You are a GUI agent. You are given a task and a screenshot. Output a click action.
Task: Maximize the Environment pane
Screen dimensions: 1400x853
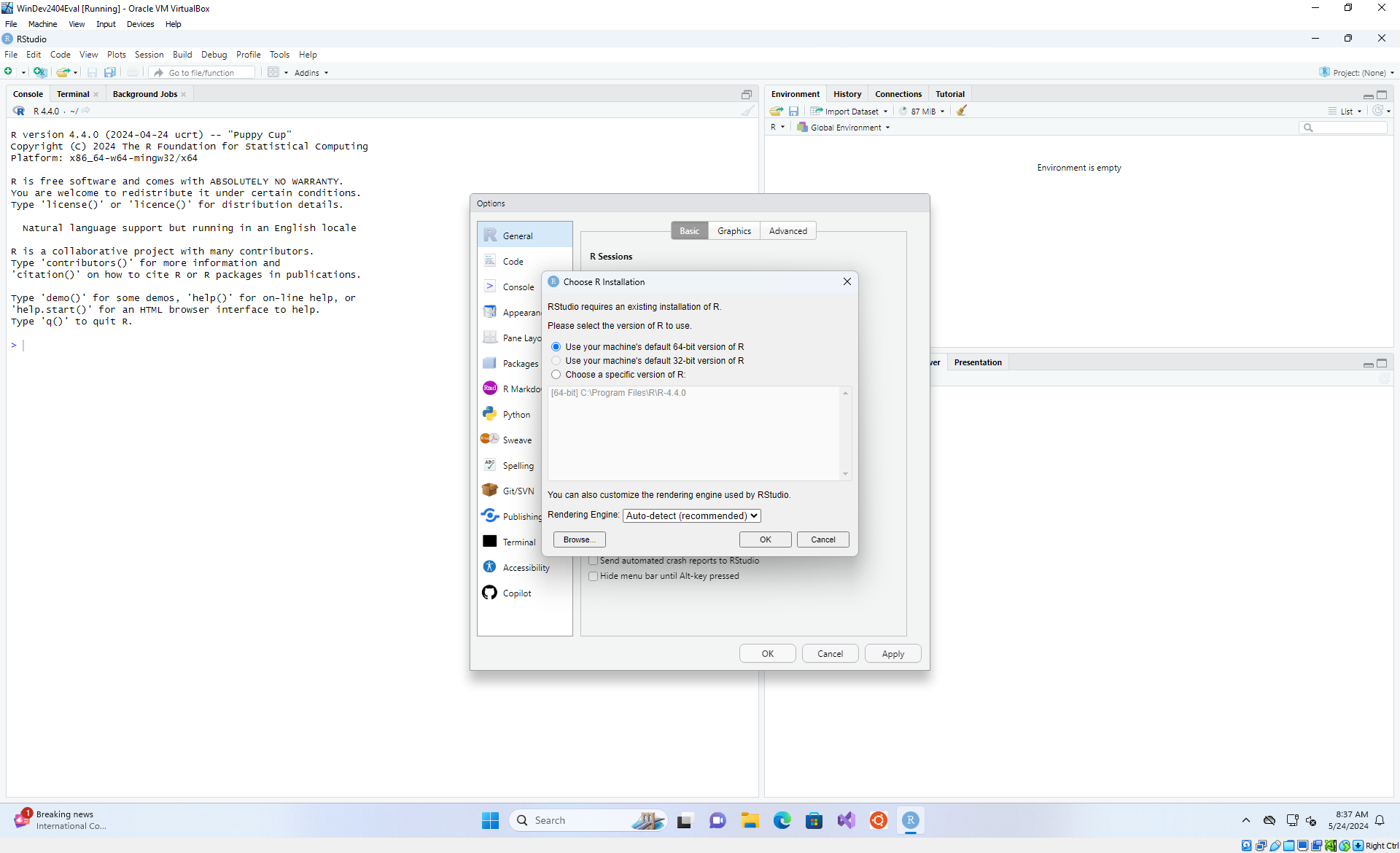[1382, 95]
